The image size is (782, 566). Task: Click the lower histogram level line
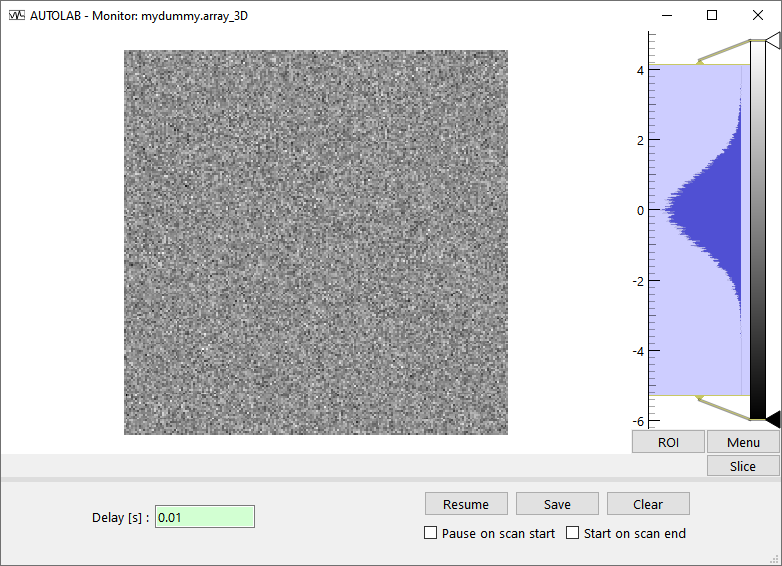click(x=701, y=395)
